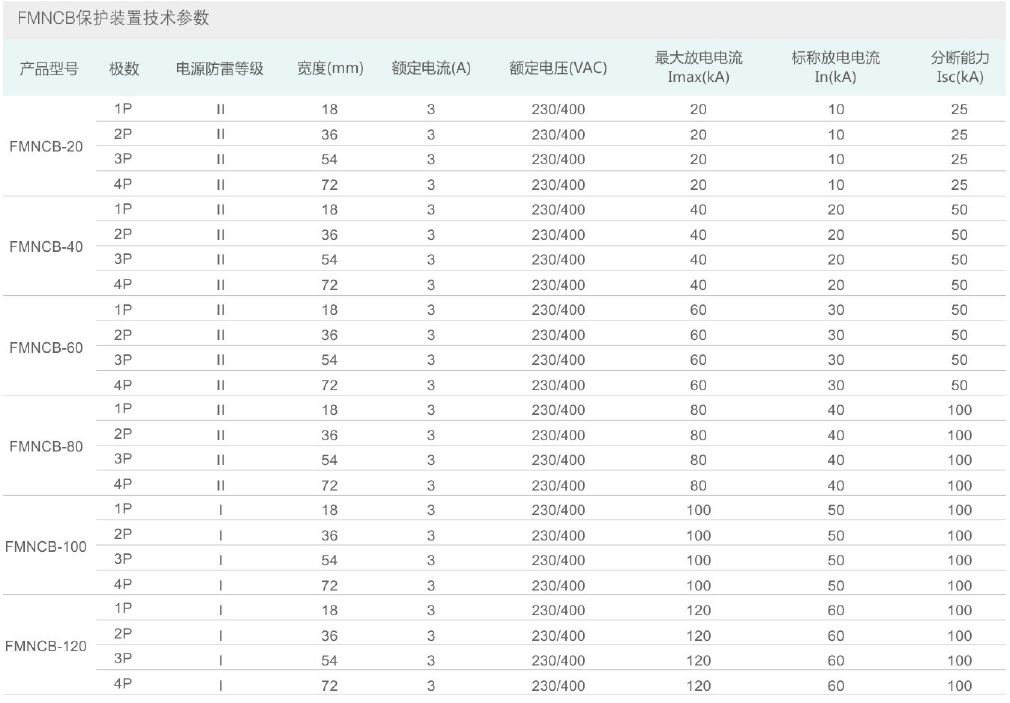
Task: Click the Isc value 25 in FMNCB-20 1P row
Action: (959, 109)
